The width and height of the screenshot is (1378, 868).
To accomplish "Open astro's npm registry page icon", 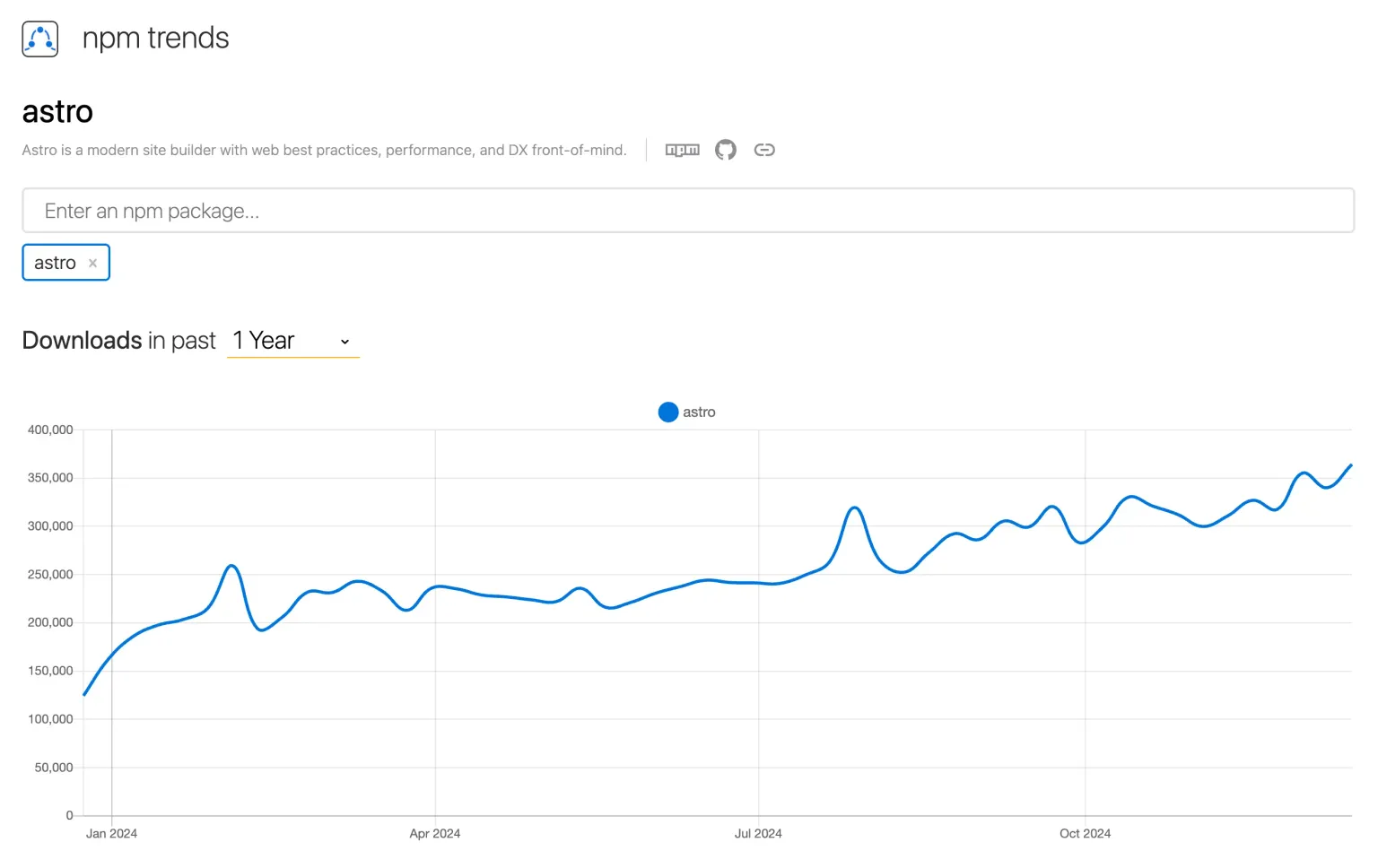I will (682, 150).
